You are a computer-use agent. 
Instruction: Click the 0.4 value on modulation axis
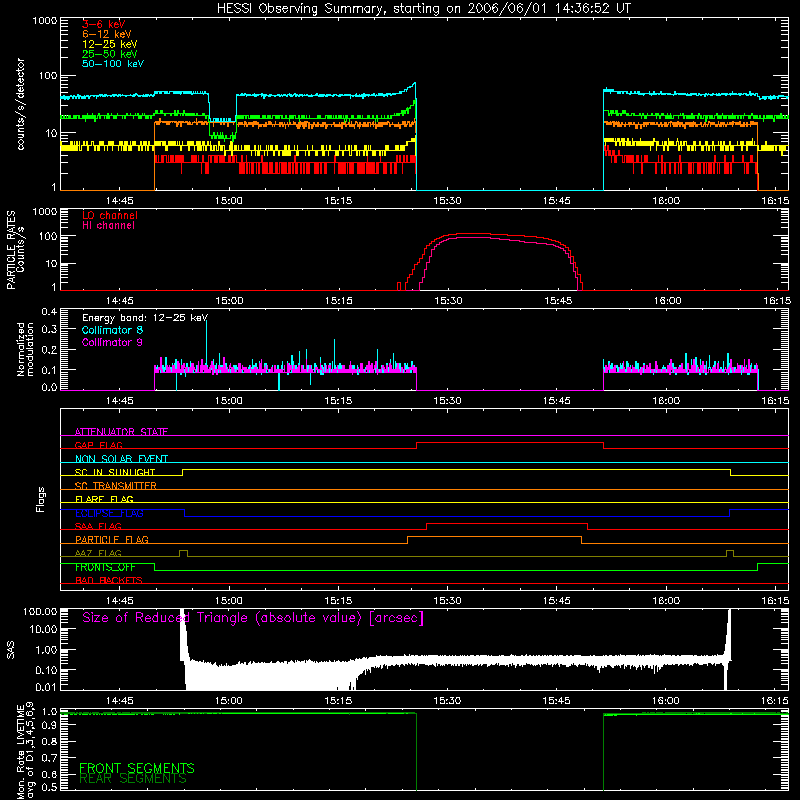[49, 312]
